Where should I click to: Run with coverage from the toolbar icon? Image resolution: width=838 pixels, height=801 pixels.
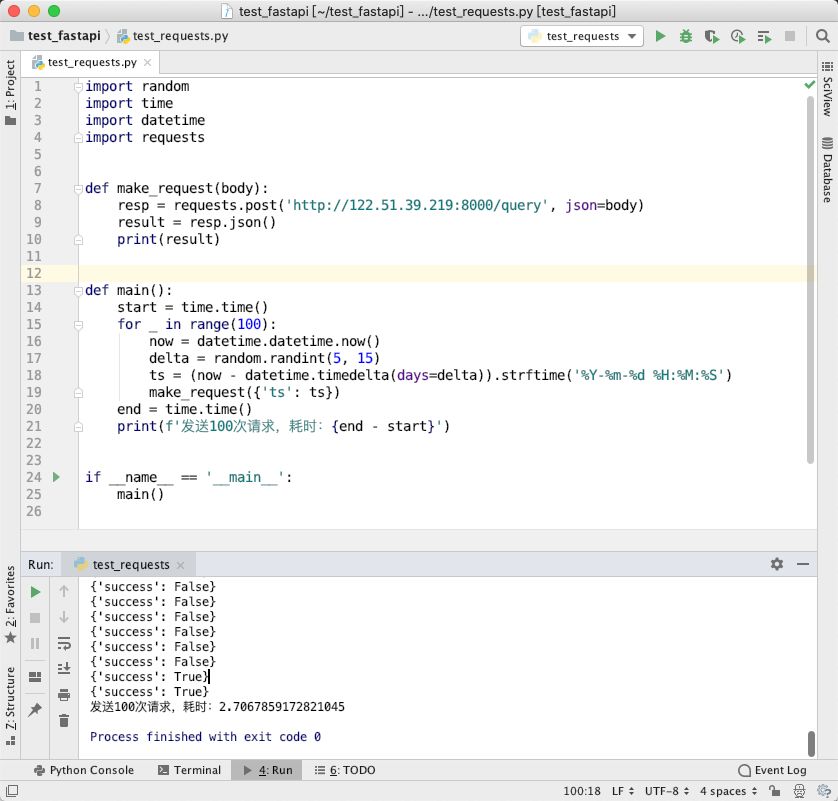pos(711,36)
